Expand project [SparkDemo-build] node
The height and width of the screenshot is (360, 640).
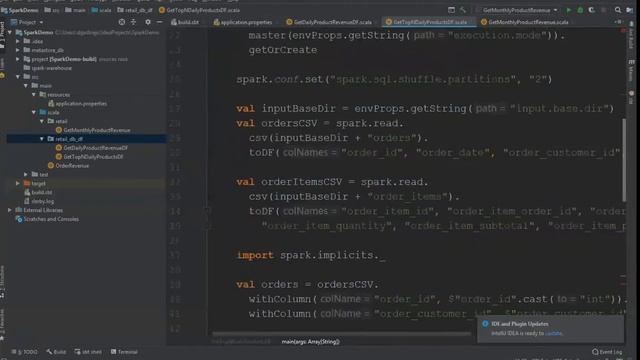point(18,59)
